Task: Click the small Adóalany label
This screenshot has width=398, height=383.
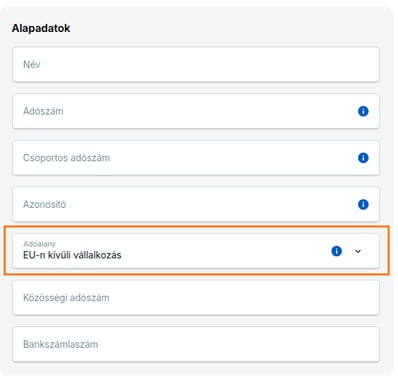Action: (39, 244)
